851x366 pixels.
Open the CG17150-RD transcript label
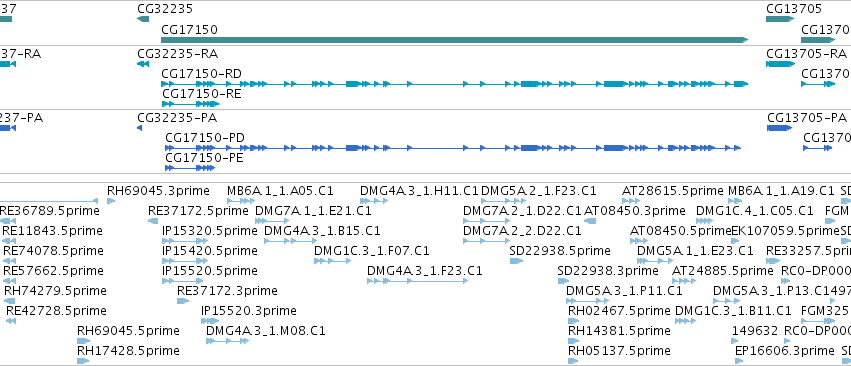tap(202, 74)
